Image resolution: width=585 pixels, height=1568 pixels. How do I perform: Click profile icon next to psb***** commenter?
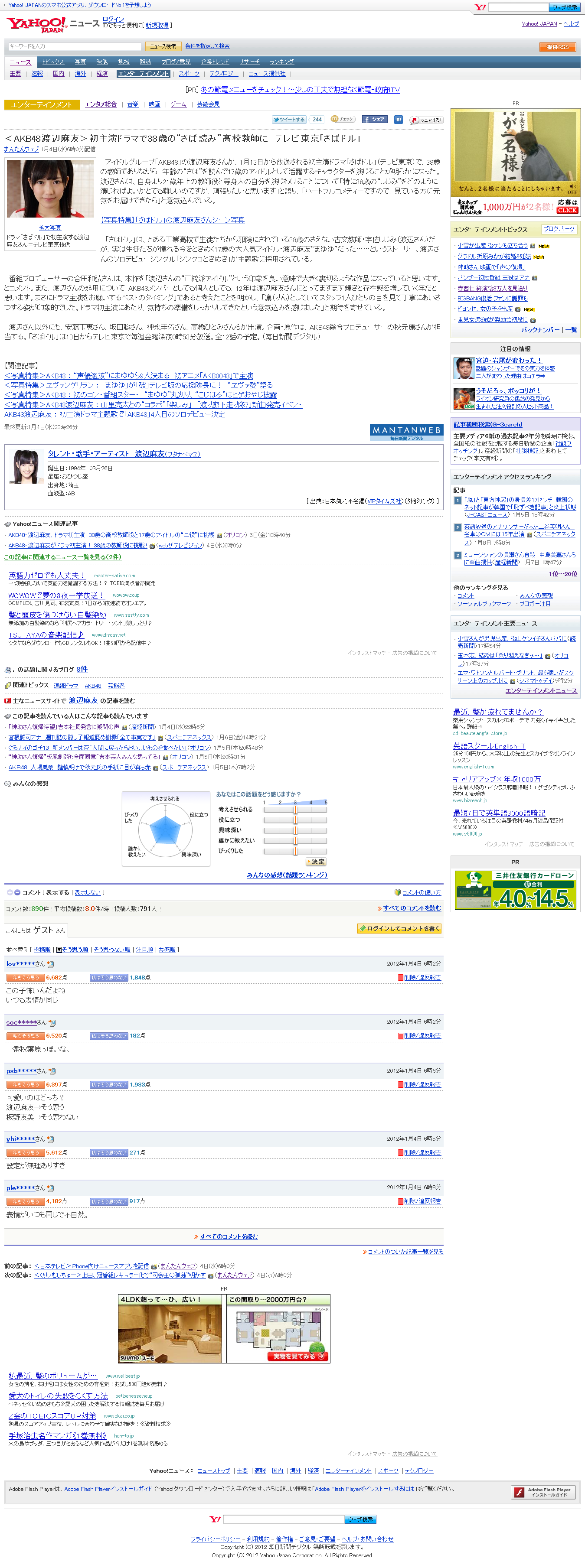pyautogui.click(x=52, y=1071)
